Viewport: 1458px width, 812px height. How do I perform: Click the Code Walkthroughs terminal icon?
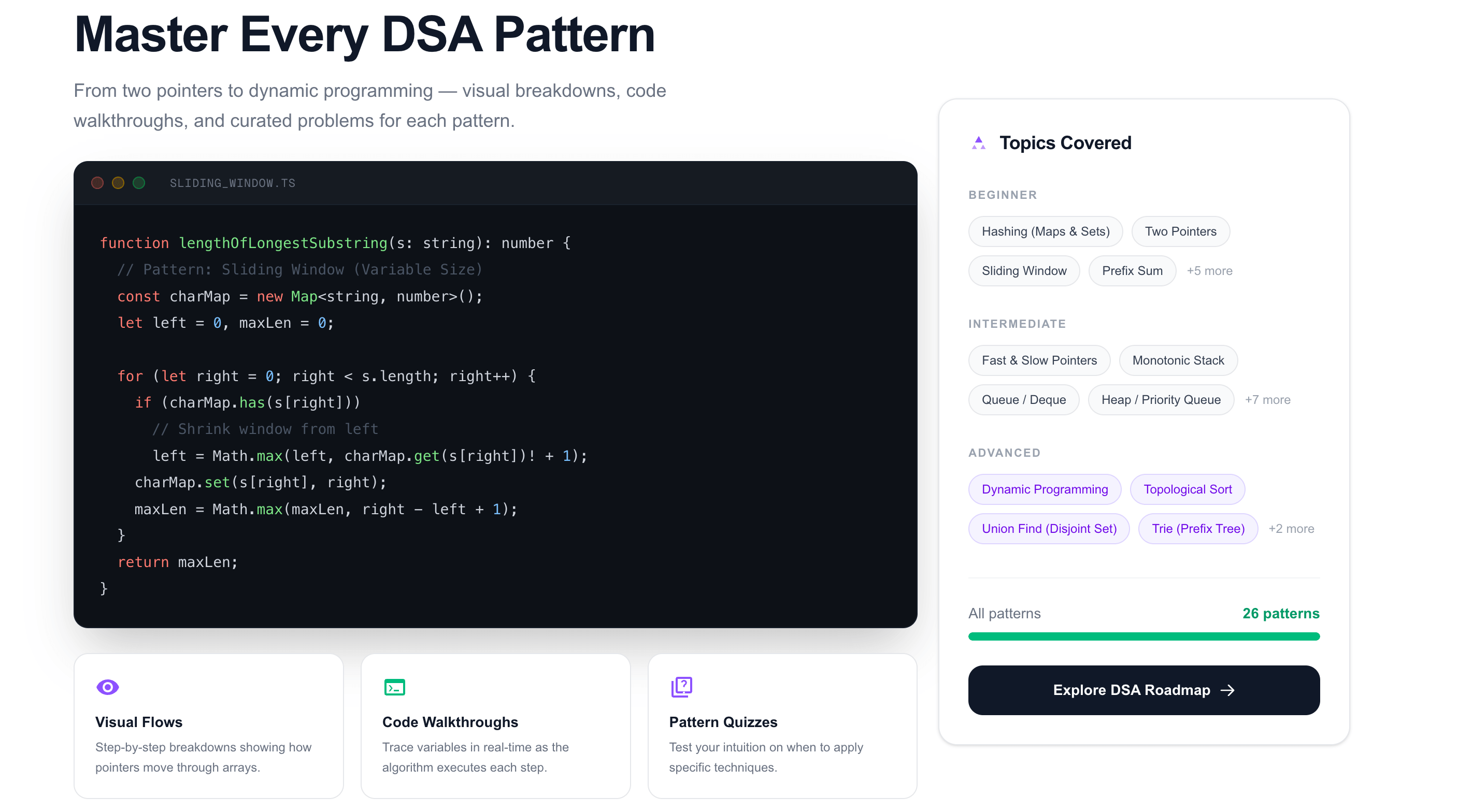[x=394, y=687]
